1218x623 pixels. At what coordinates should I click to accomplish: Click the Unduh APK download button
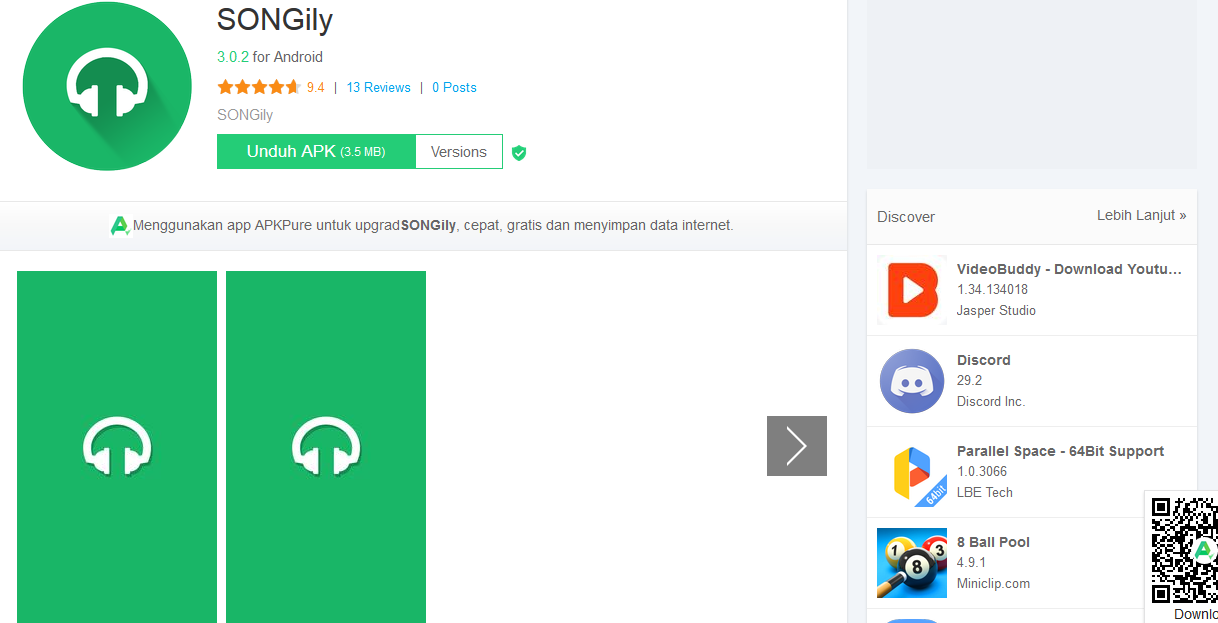point(316,152)
